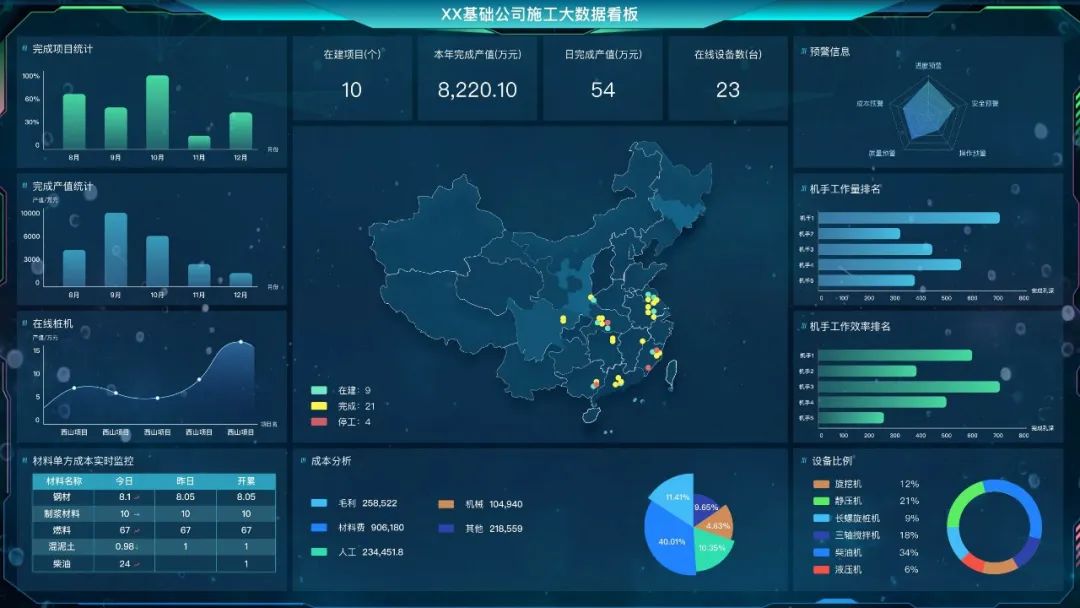1080x608 pixels.
Task: Click the 柴油机 blue color swatch
Action: pos(822,552)
